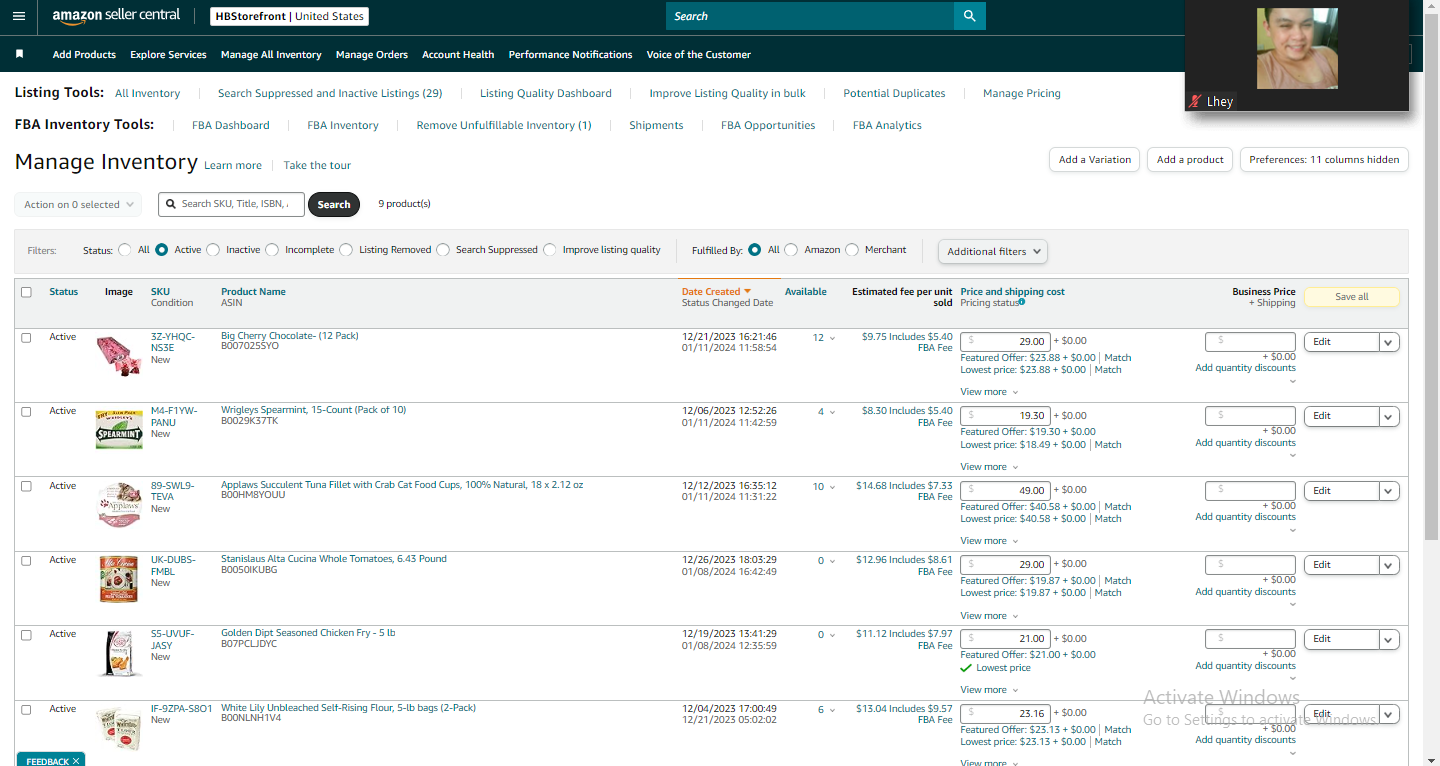1440x766 pixels.
Task: Open the Manage Orders navigation item
Action: coord(372,54)
